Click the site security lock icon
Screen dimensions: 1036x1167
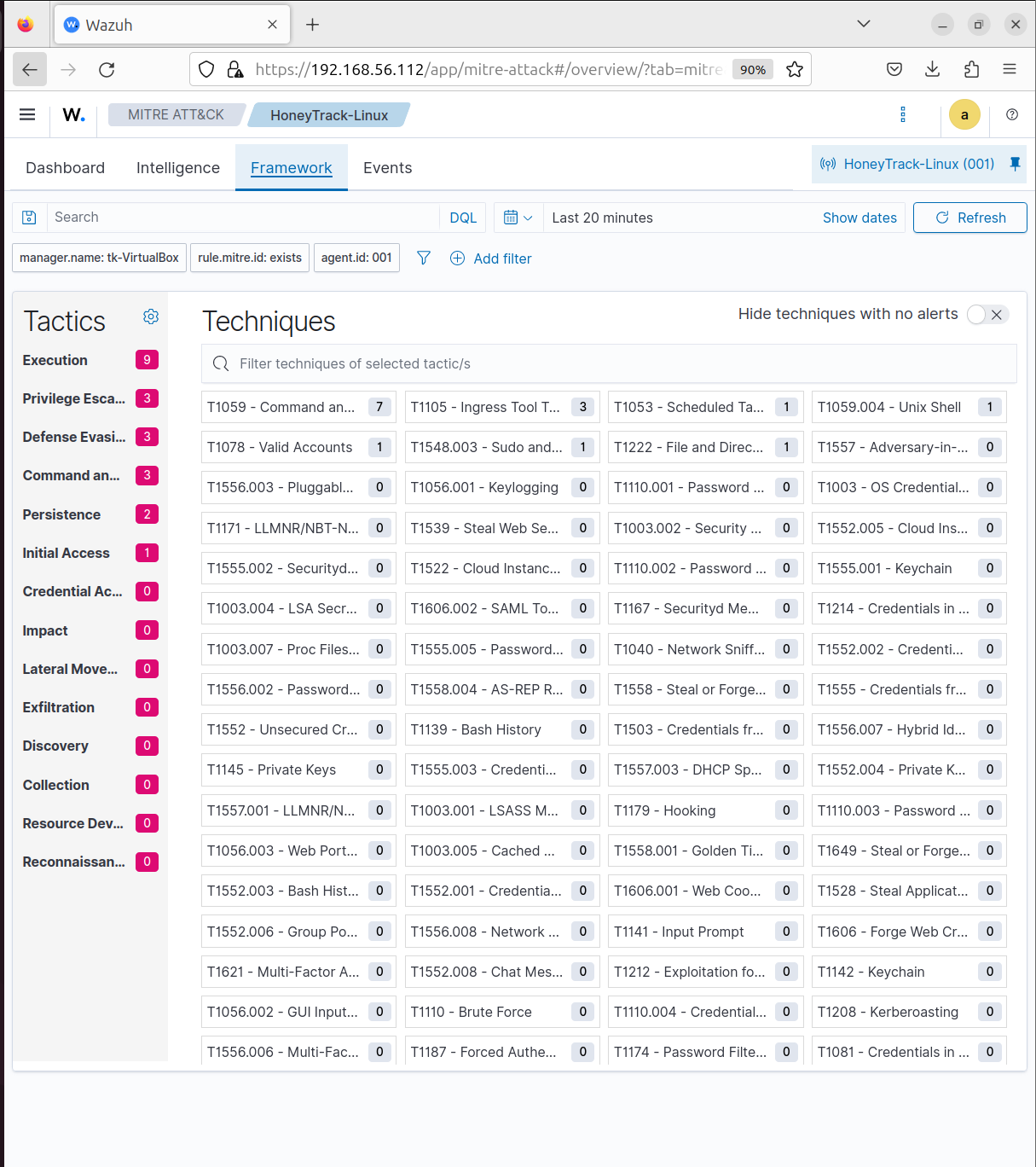tap(235, 69)
